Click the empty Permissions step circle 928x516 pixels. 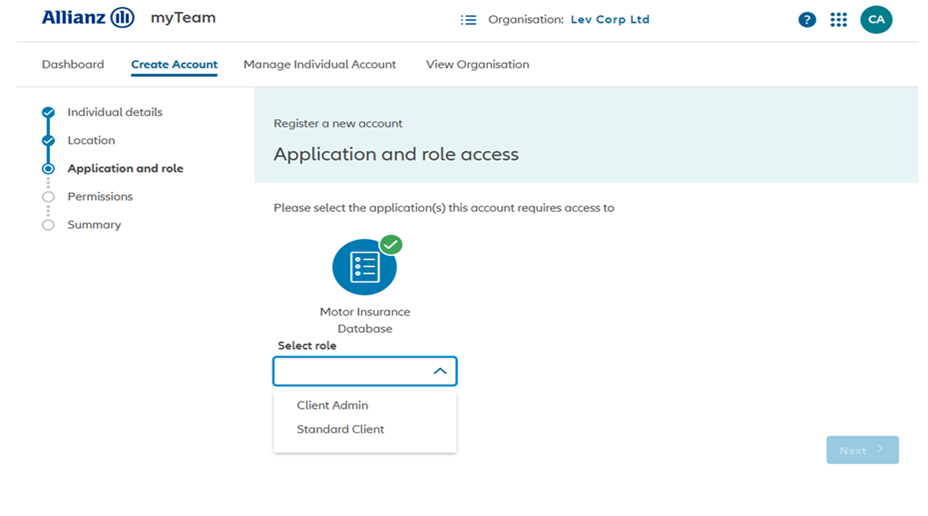pyautogui.click(x=49, y=196)
